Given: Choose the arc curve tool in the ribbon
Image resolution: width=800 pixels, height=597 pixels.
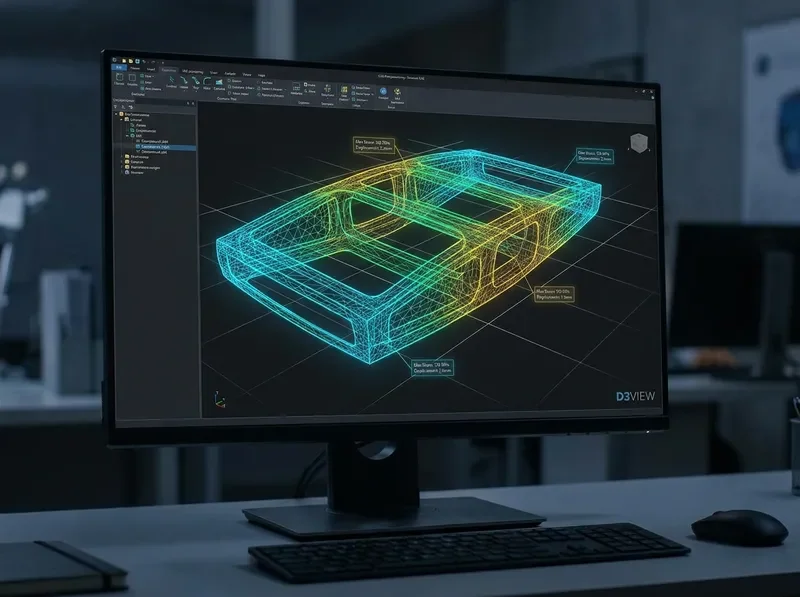Looking at the screenshot, I should (x=207, y=81).
